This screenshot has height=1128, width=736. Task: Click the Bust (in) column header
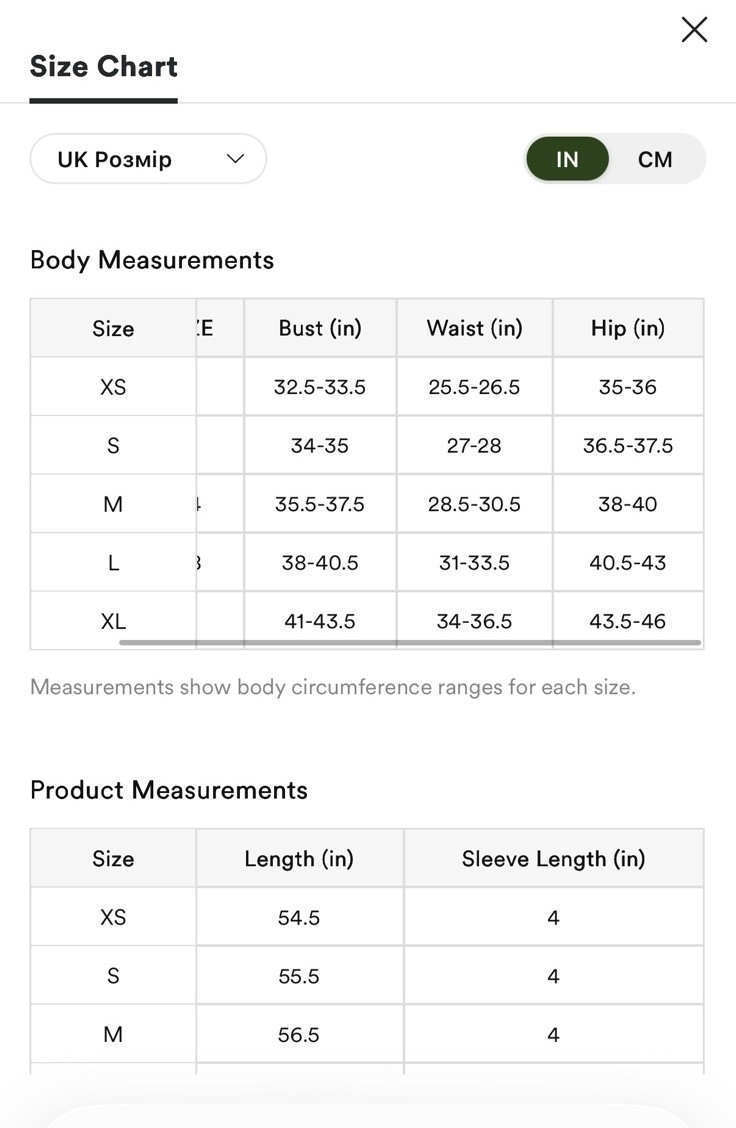click(320, 328)
